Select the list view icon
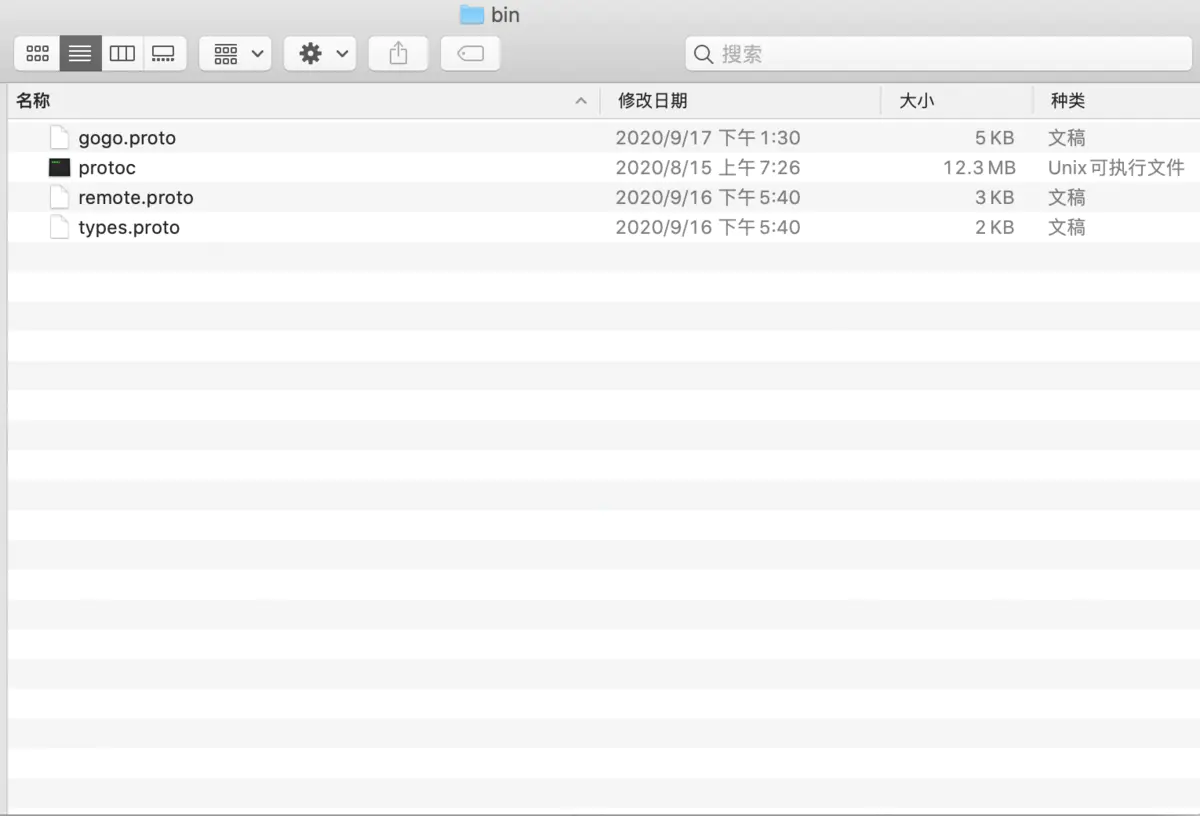The height and width of the screenshot is (816, 1200). (79, 53)
